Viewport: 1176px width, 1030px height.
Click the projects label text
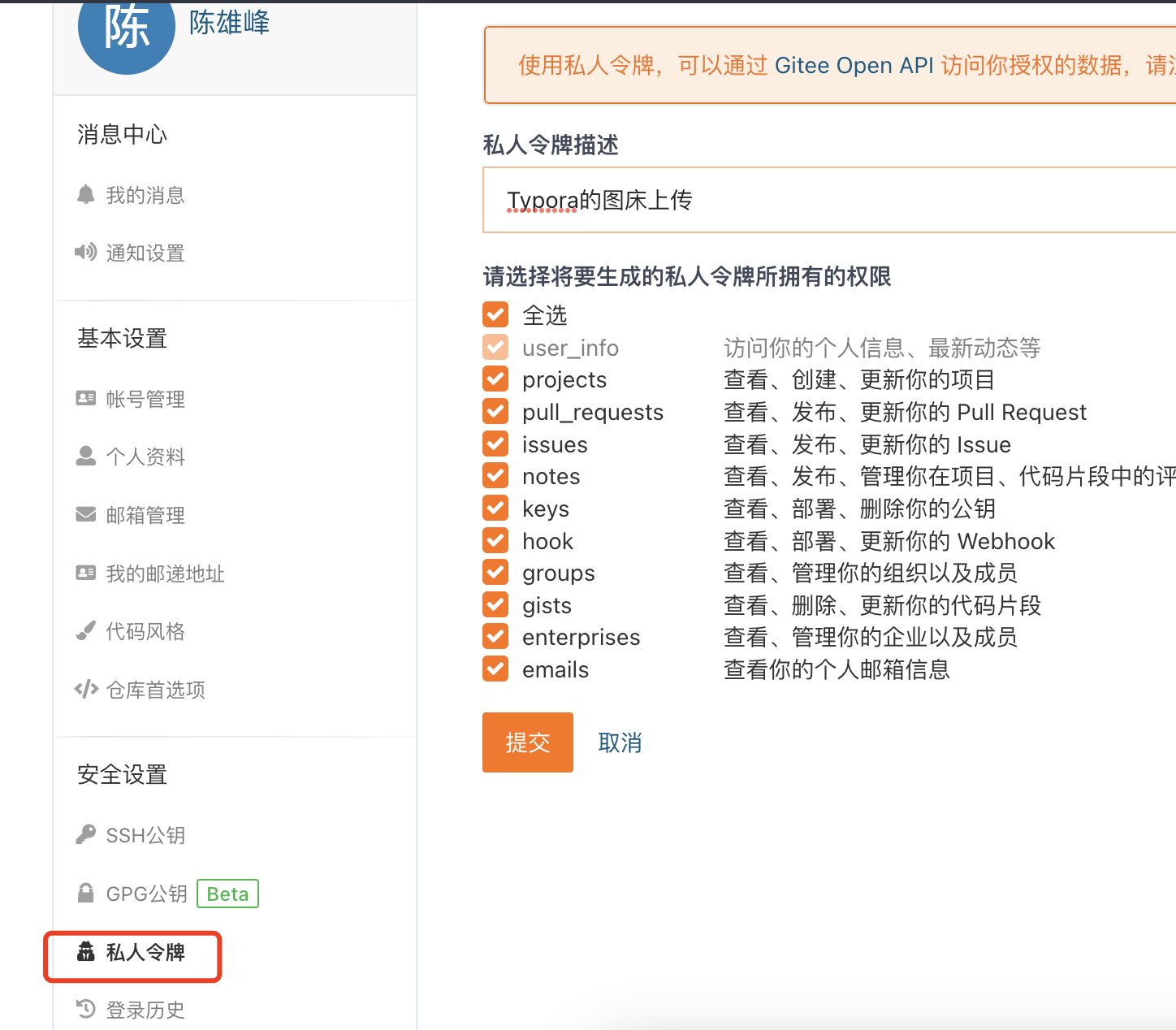click(564, 380)
